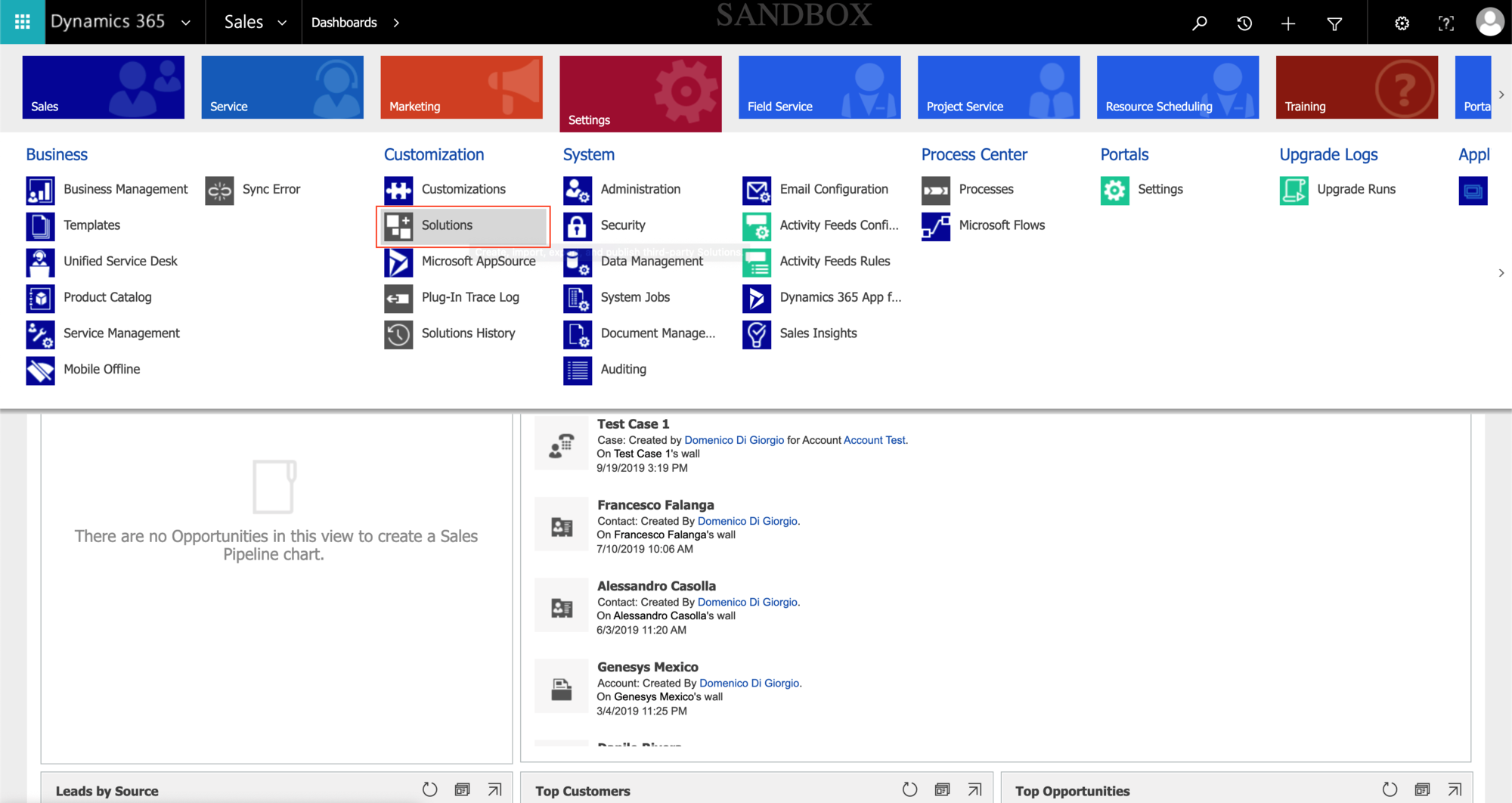Click the Plug-In Trace Log icon
Screen dimensions: 1512x803
[x=398, y=299]
